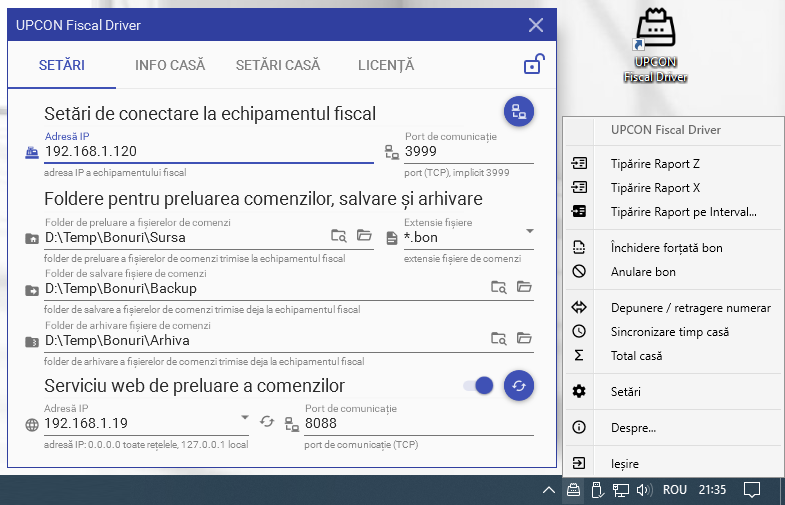Image resolution: width=785 pixels, height=505 pixels.
Task: Expand the Extensie fișiere *.bon dropdown
Action: tap(530, 231)
